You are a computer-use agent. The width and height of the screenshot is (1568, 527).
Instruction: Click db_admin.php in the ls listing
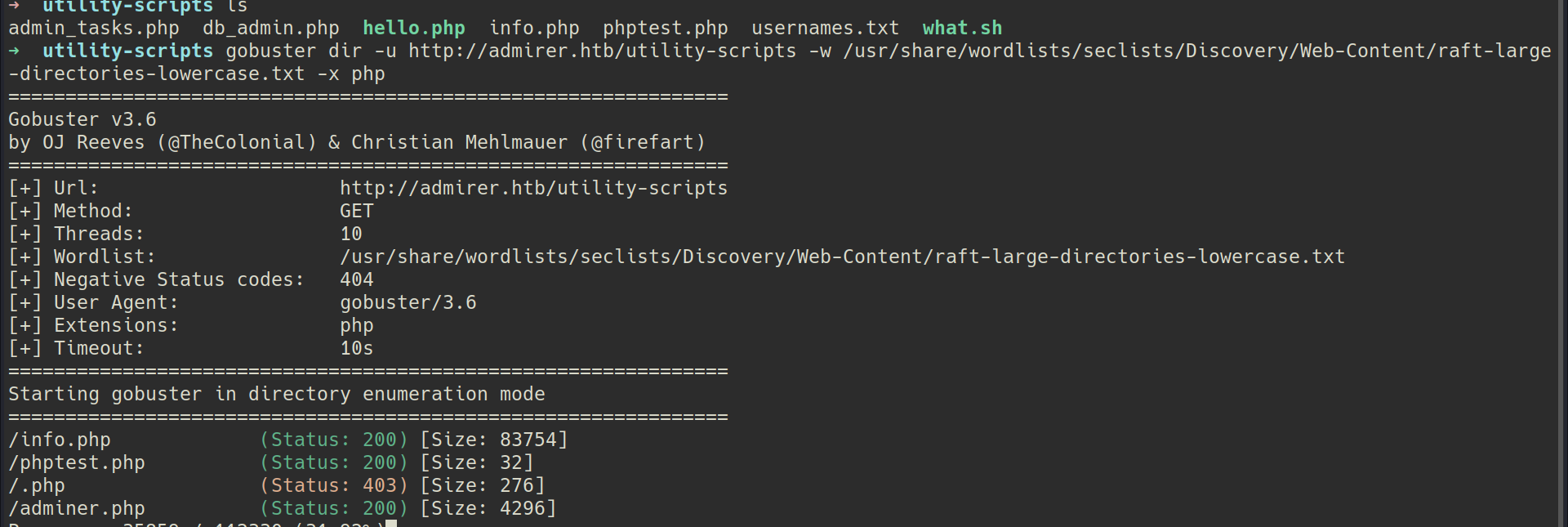point(270,29)
